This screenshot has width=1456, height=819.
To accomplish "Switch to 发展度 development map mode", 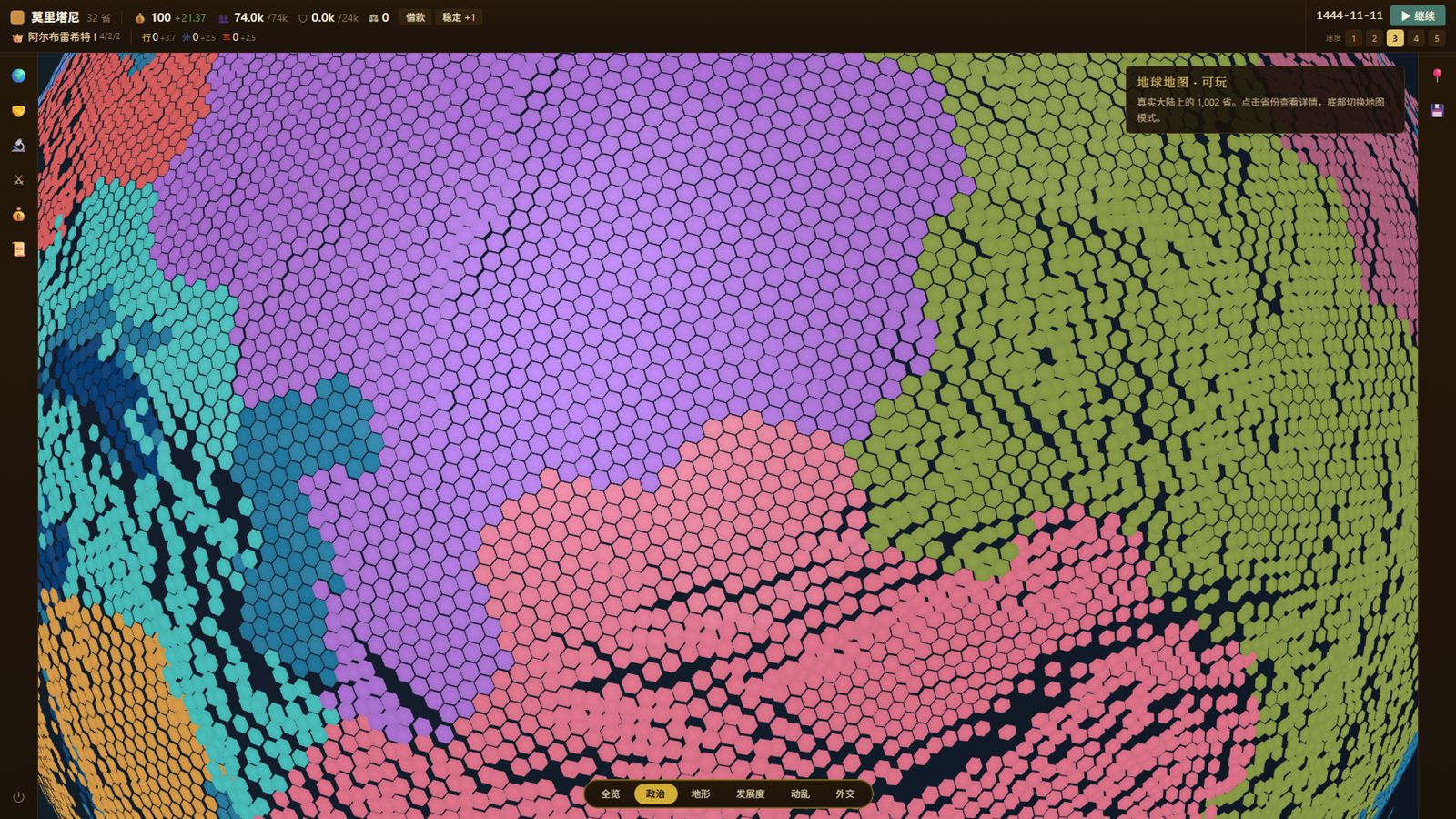I will [751, 794].
